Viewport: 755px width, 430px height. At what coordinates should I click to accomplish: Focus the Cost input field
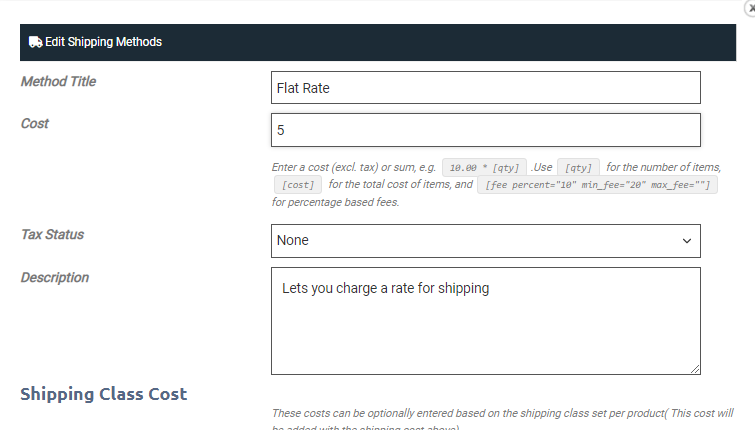click(x=485, y=130)
